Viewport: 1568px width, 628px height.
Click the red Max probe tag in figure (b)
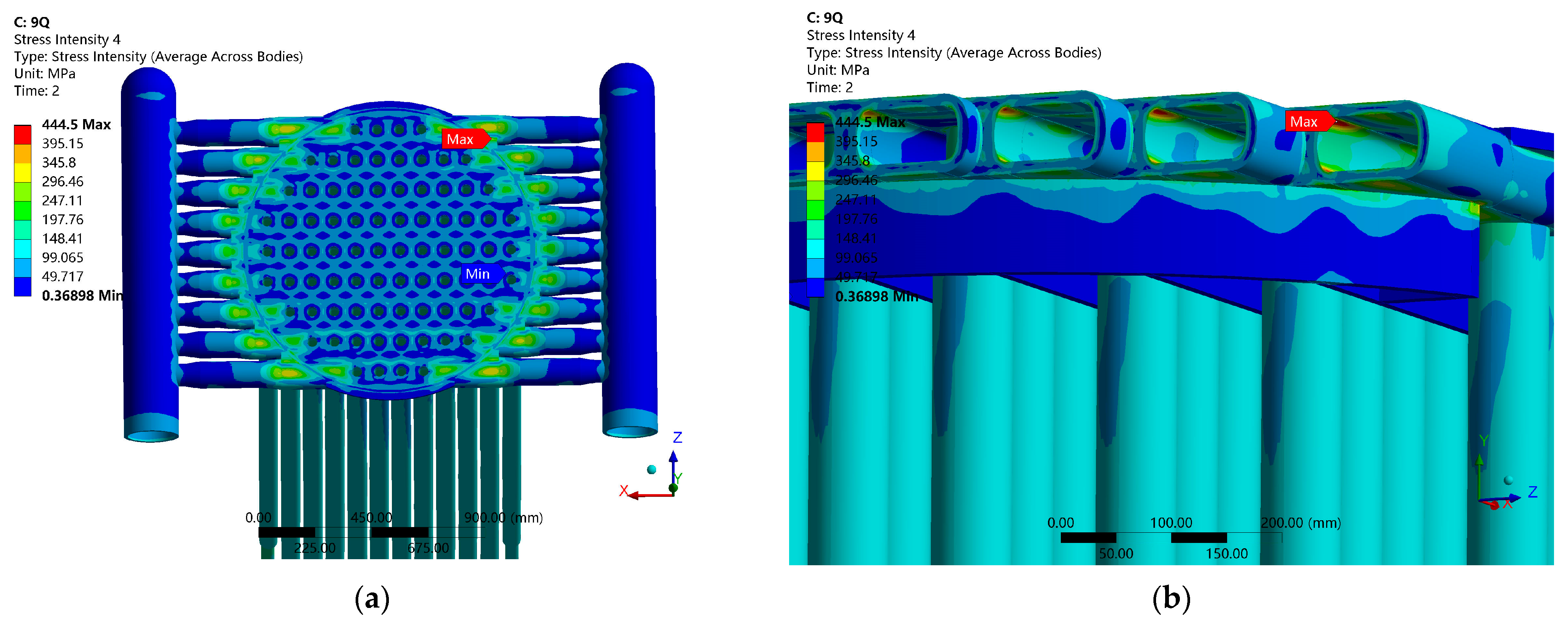tap(1306, 122)
